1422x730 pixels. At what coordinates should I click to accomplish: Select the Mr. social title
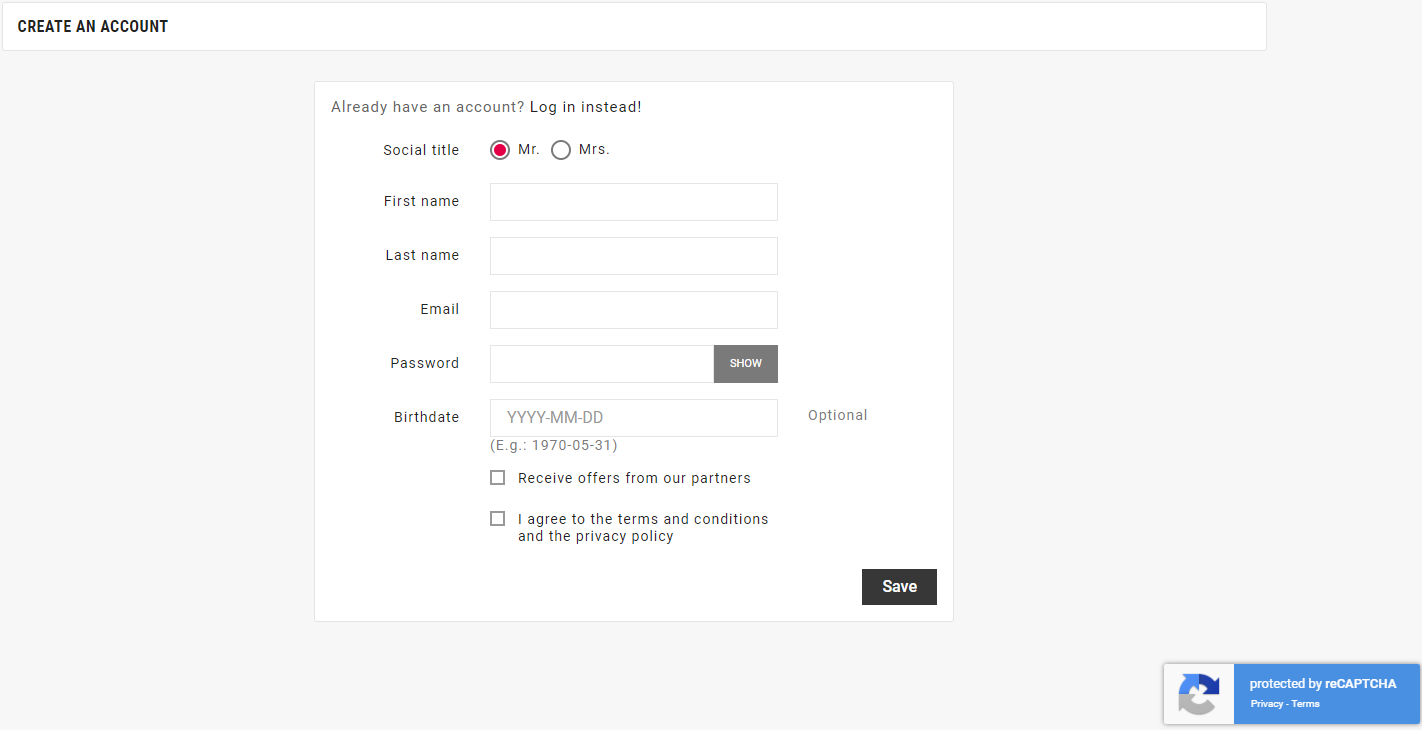click(500, 150)
